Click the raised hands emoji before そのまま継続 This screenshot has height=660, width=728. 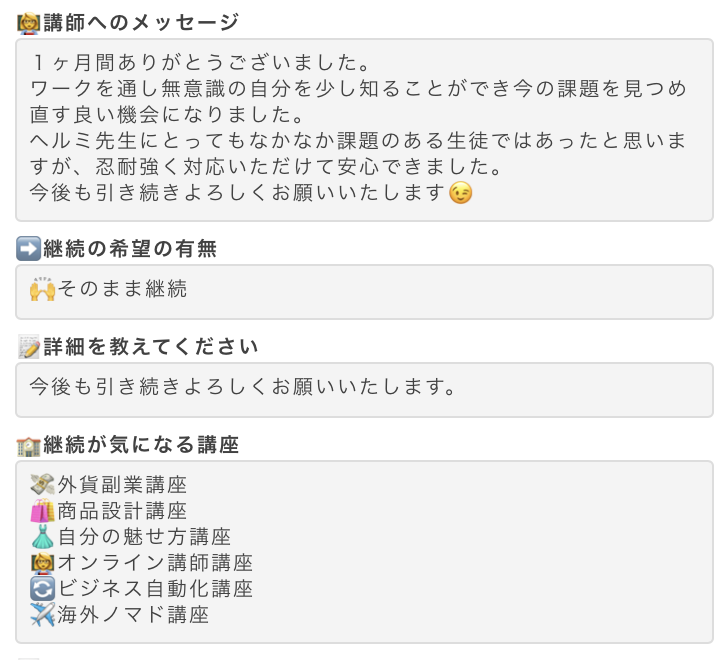[42, 290]
